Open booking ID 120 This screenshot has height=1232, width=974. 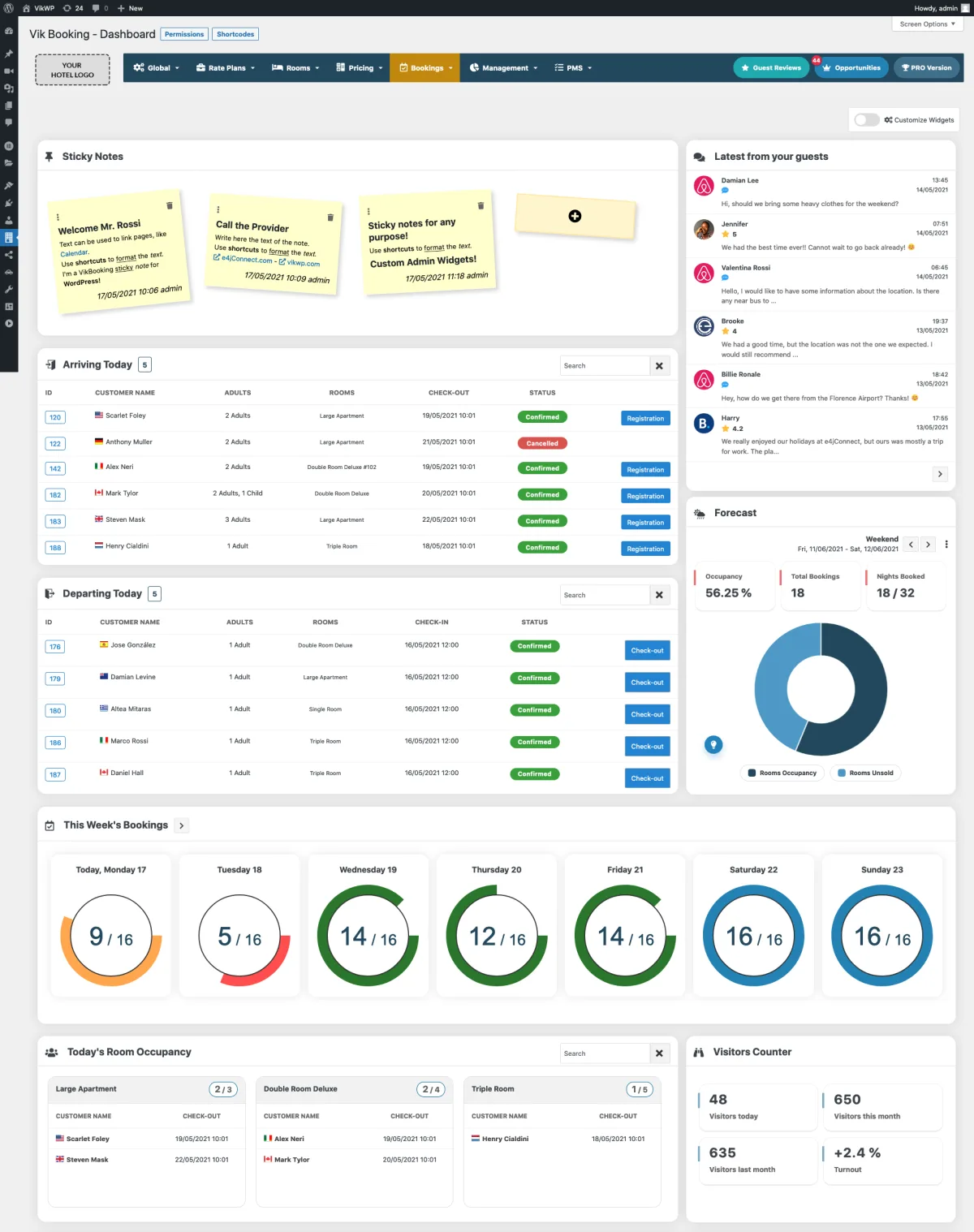click(x=55, y=417)
